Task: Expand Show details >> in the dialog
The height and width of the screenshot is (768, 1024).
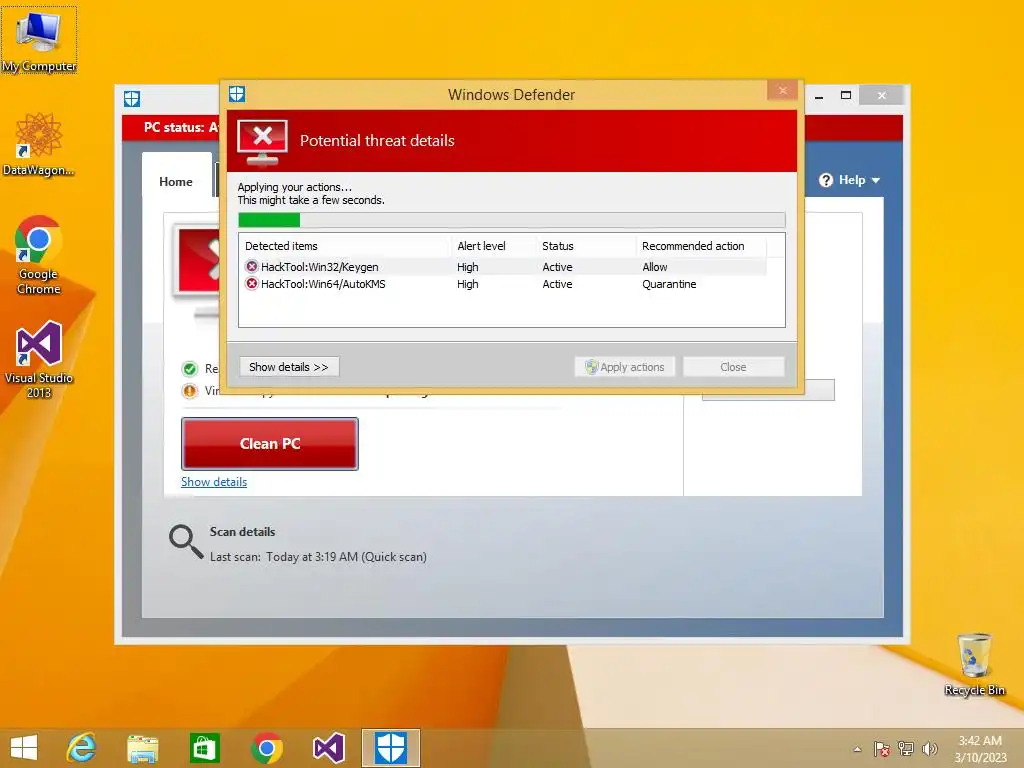Action: click(289, 366)
